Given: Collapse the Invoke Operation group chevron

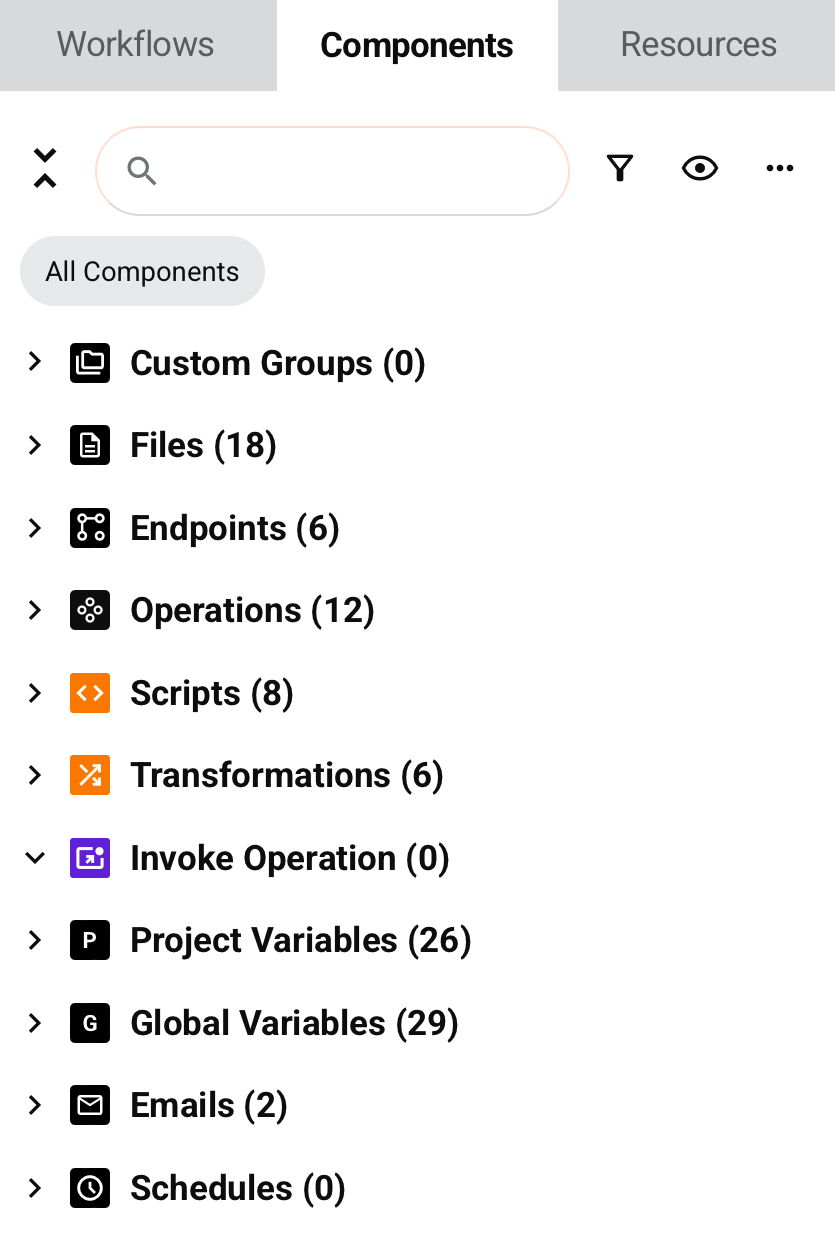Looking at the screenshot, I should 35,858.
